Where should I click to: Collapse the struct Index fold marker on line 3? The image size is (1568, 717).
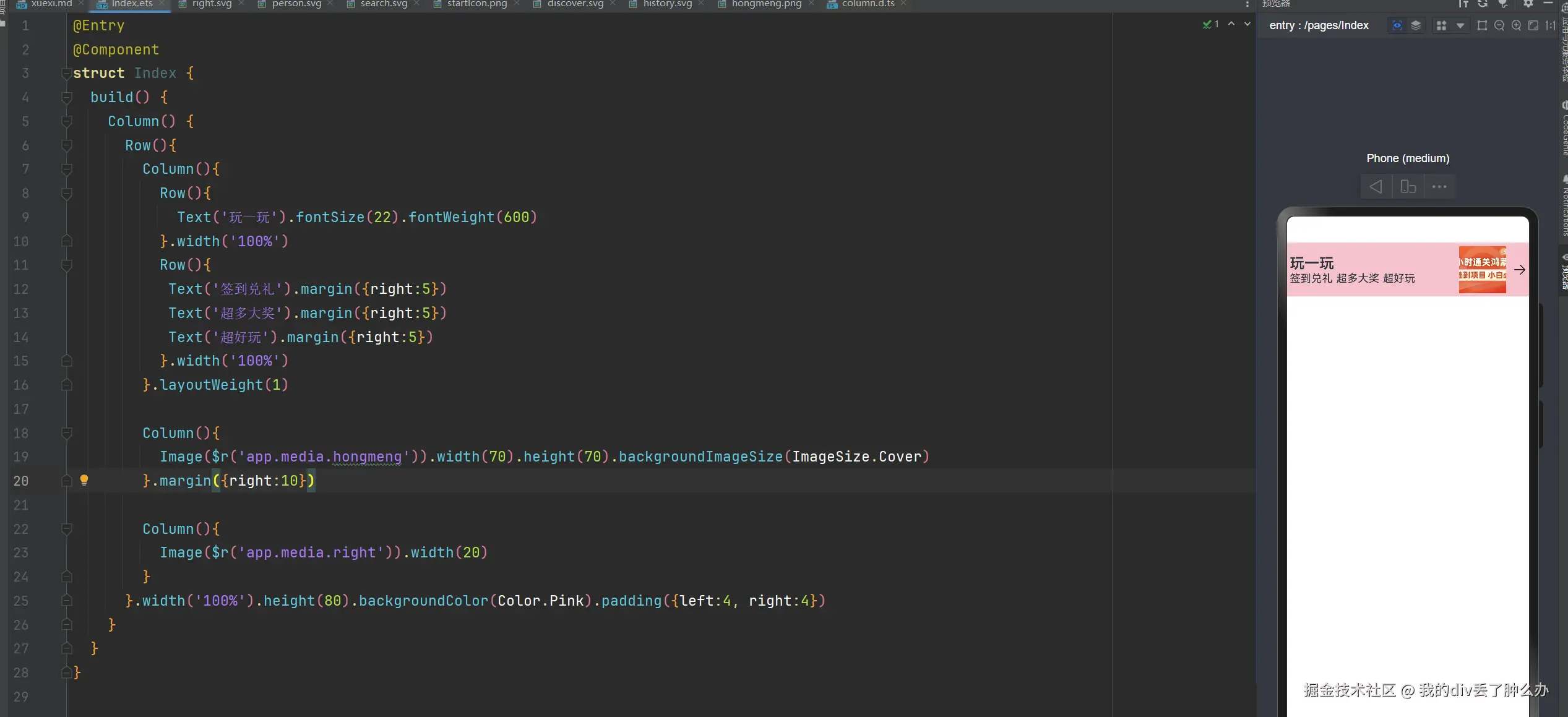[66, 74]
